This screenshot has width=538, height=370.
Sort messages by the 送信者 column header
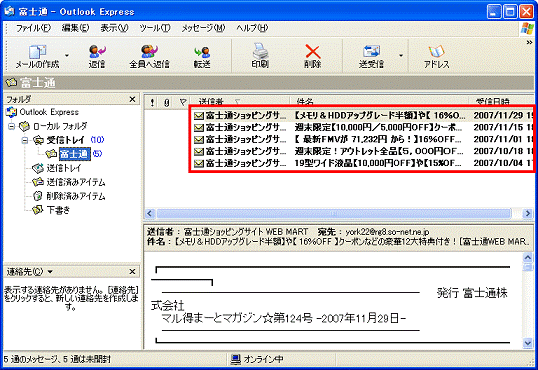click(240, 102)
